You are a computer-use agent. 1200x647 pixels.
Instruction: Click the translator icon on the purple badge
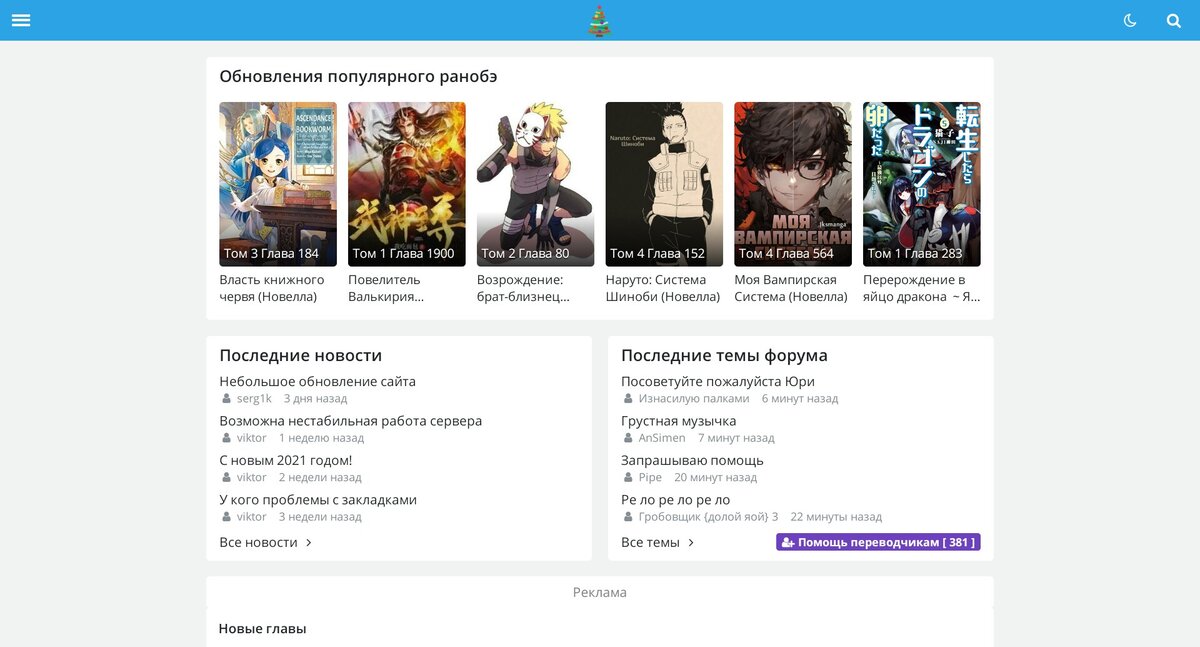(x=789, y=540)
